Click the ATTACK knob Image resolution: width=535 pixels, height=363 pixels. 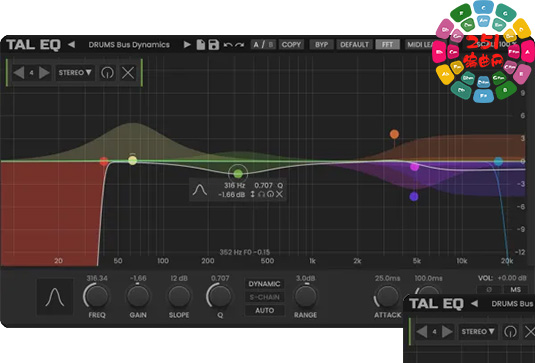click(387, 296)
